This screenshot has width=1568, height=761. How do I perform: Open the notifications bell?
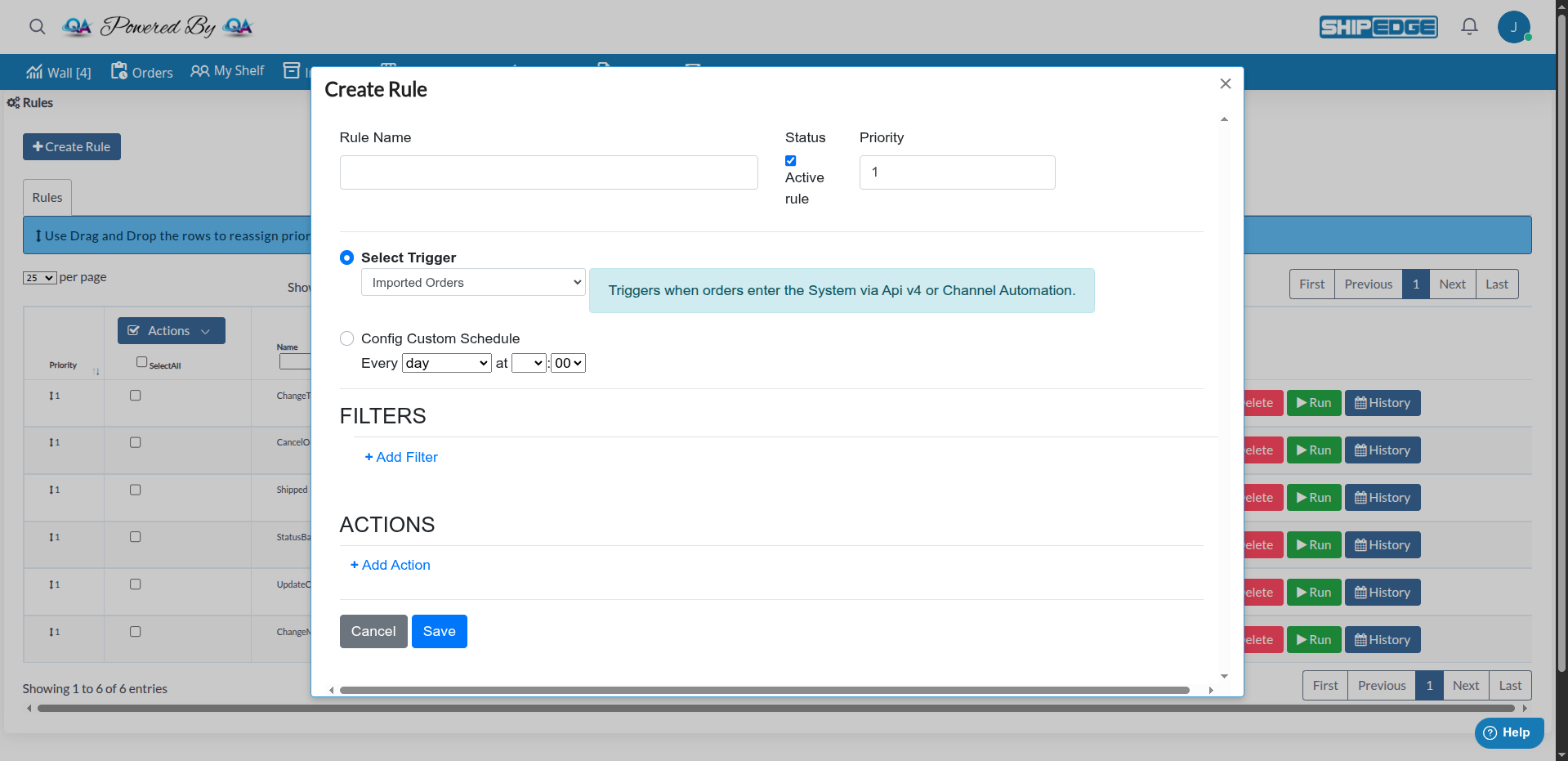1469,27
